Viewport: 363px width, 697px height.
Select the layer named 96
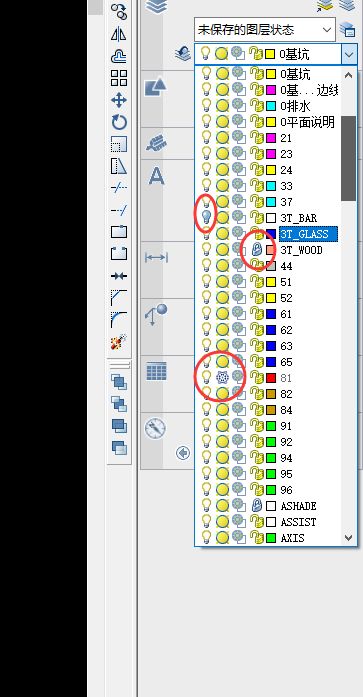coord(287,490)
